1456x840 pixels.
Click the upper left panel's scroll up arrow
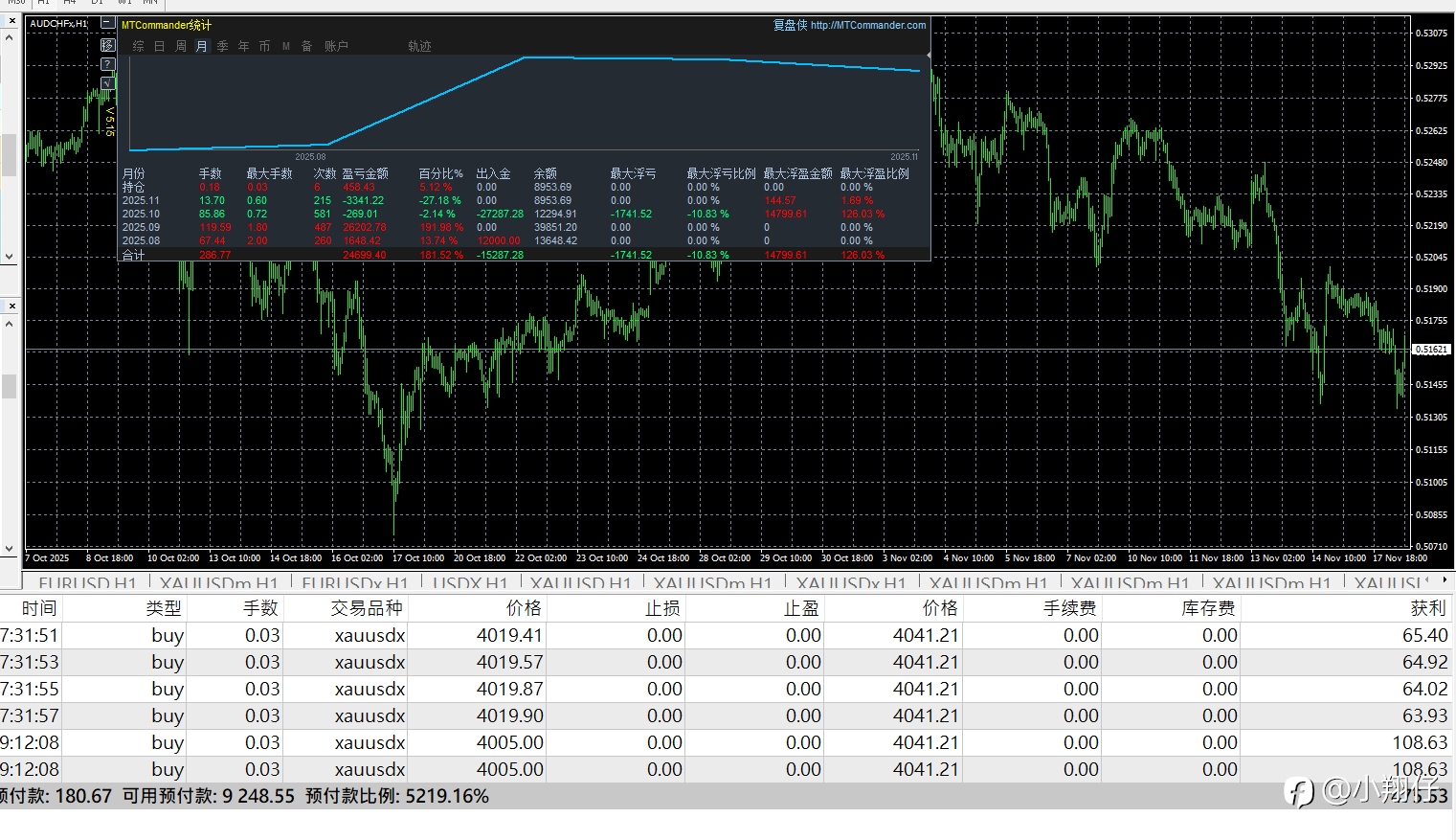point(10,37)
